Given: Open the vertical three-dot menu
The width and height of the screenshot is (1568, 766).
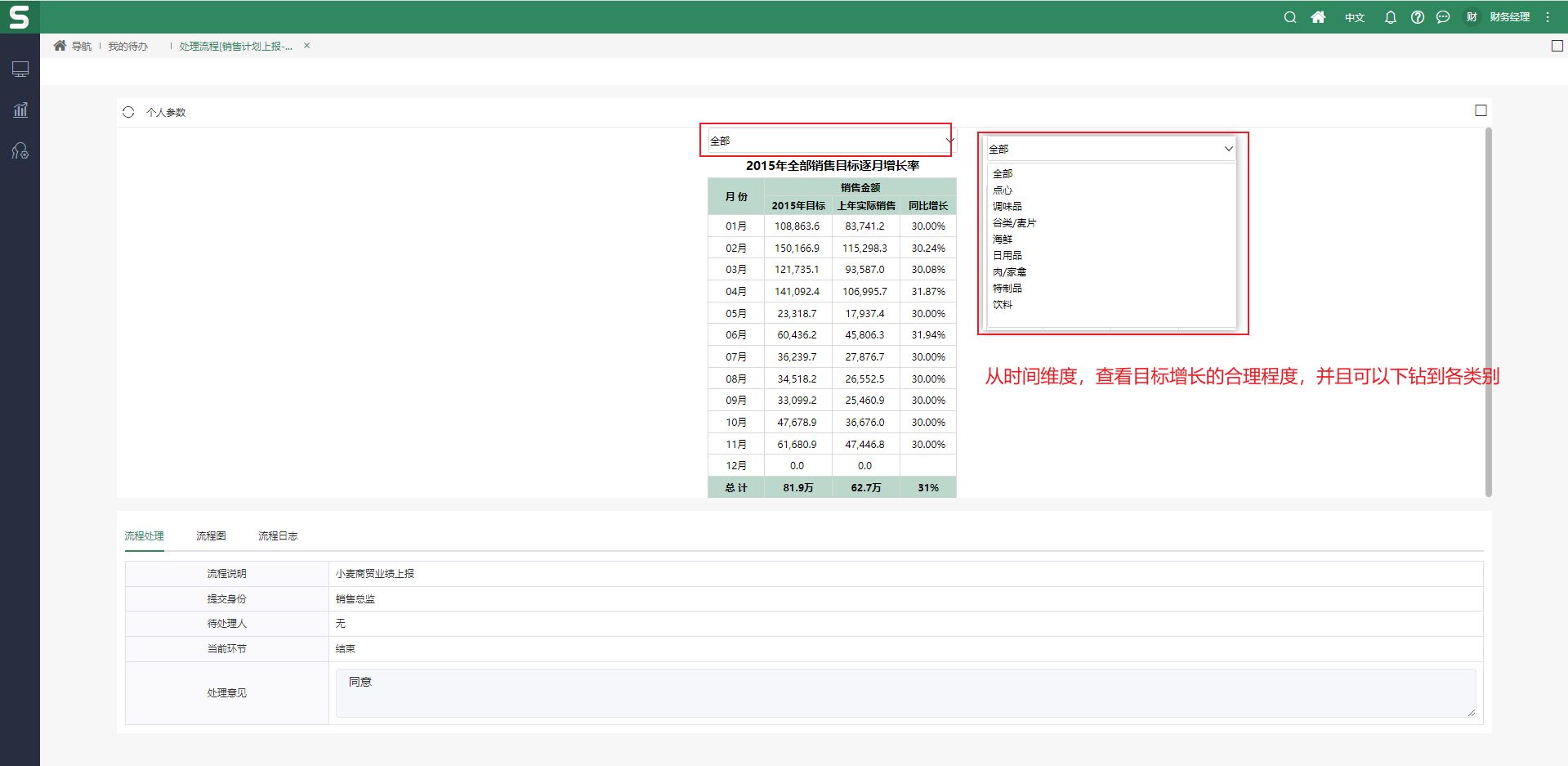Looking at the screenshot, I should pos(1548,17).
